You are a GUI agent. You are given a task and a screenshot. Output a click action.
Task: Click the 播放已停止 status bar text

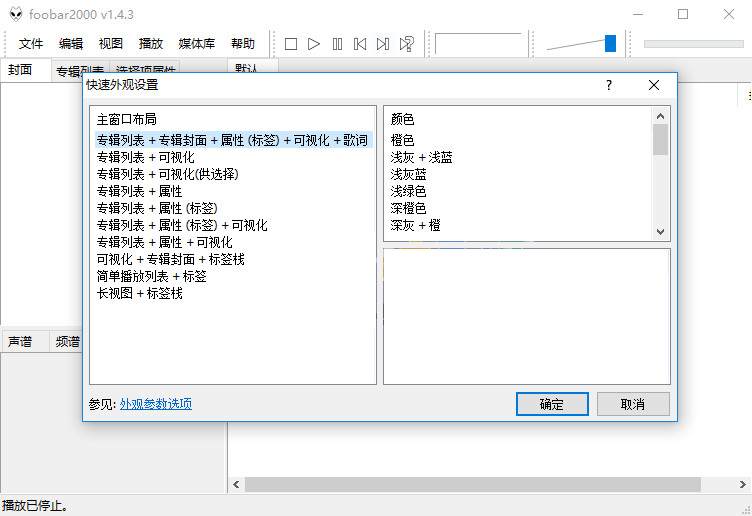(35, 505)
